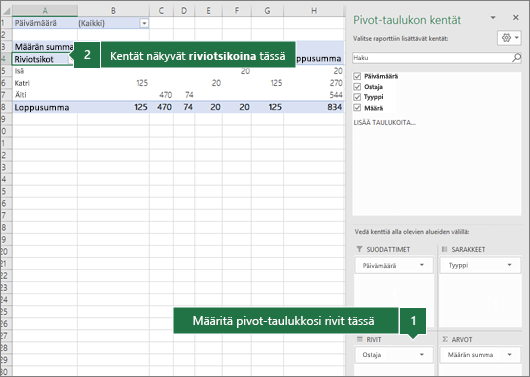The width and height of the screenshot is (530, 377).
Task: Click LISÄÄ TAULUKOITA... link
Action: coord(384,123)
